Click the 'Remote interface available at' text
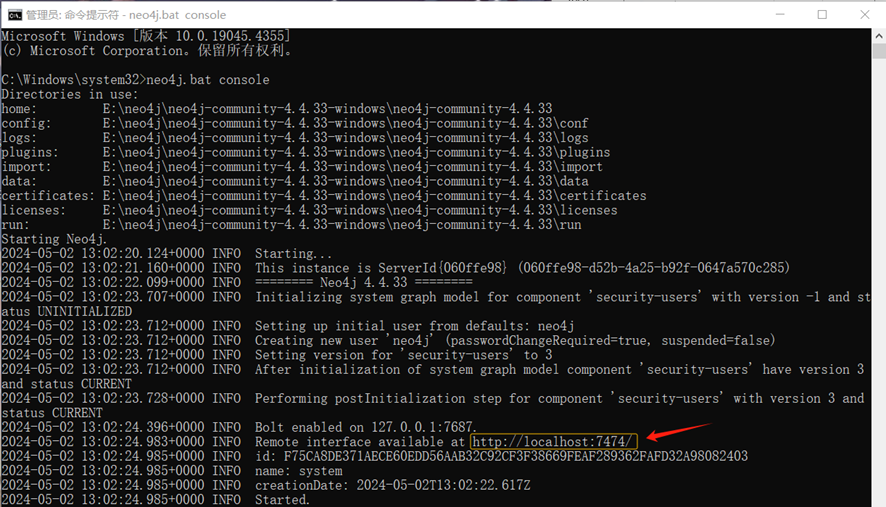 tap(360, 442)
